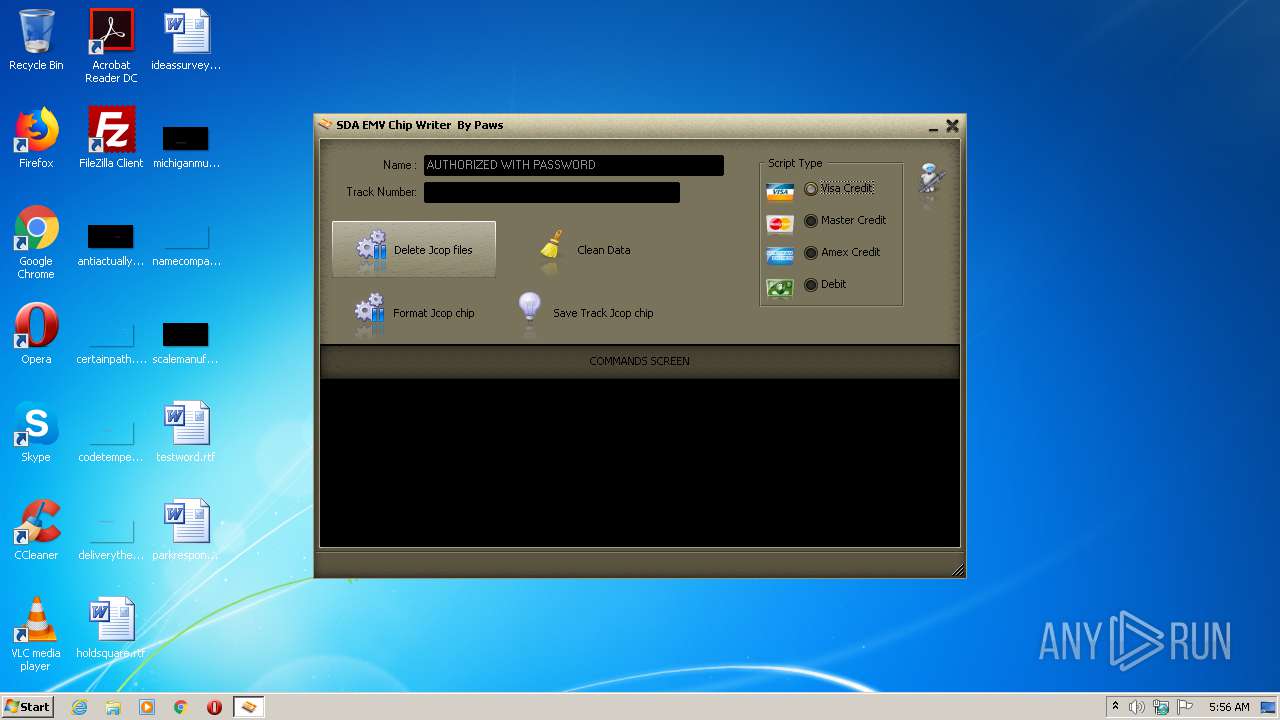Select the certainpath desktop file
Viewport: 1280px width, 720px height.
(x=111, y=342)
